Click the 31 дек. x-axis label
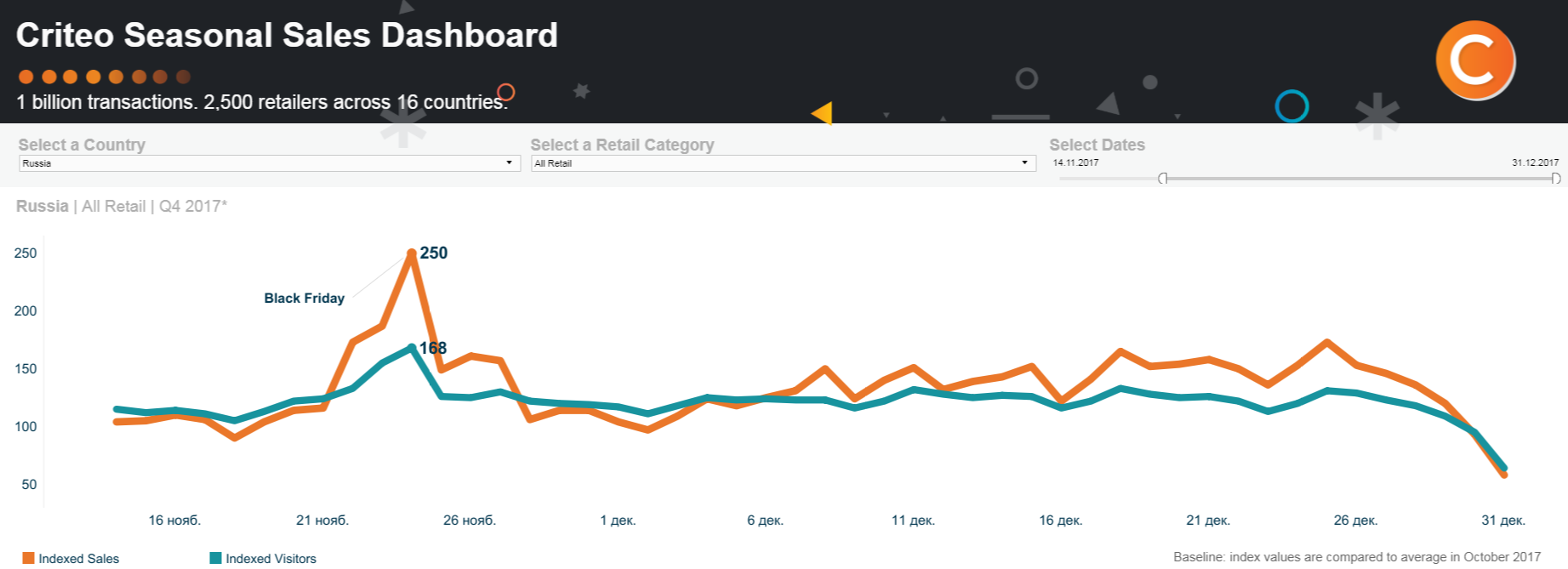The width and height of the screenshot is (1568, 569). click(1503, 521)
